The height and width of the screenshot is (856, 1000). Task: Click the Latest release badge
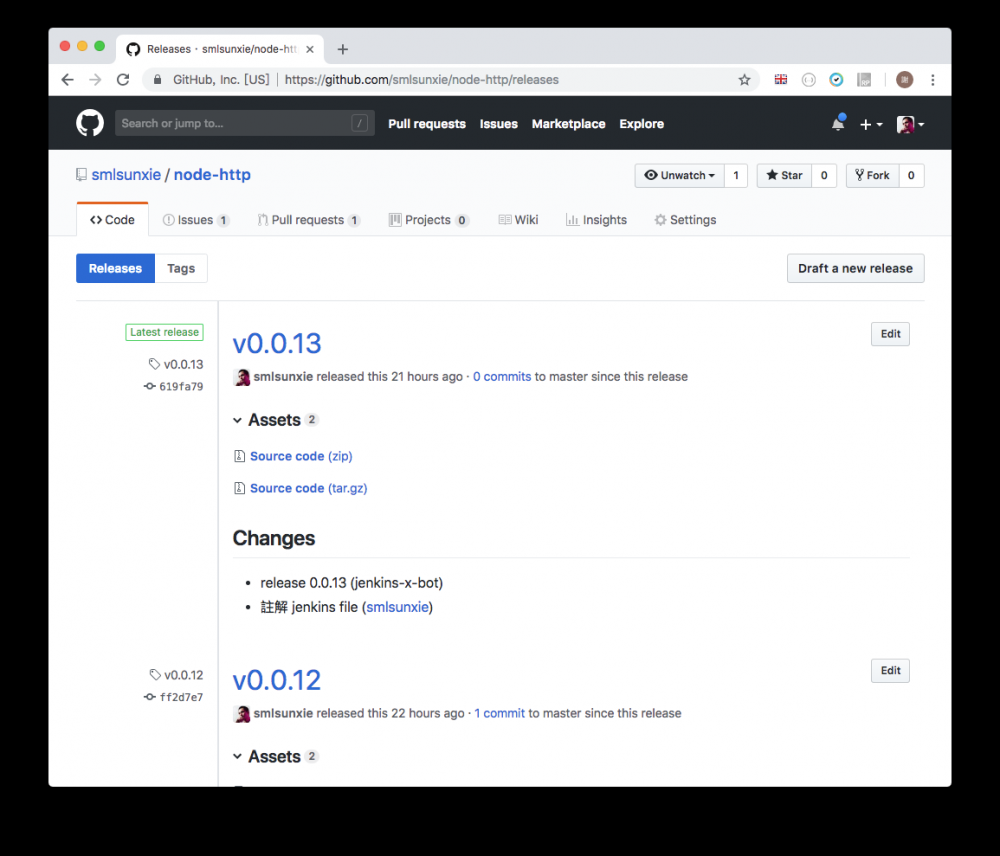[165, 332]
